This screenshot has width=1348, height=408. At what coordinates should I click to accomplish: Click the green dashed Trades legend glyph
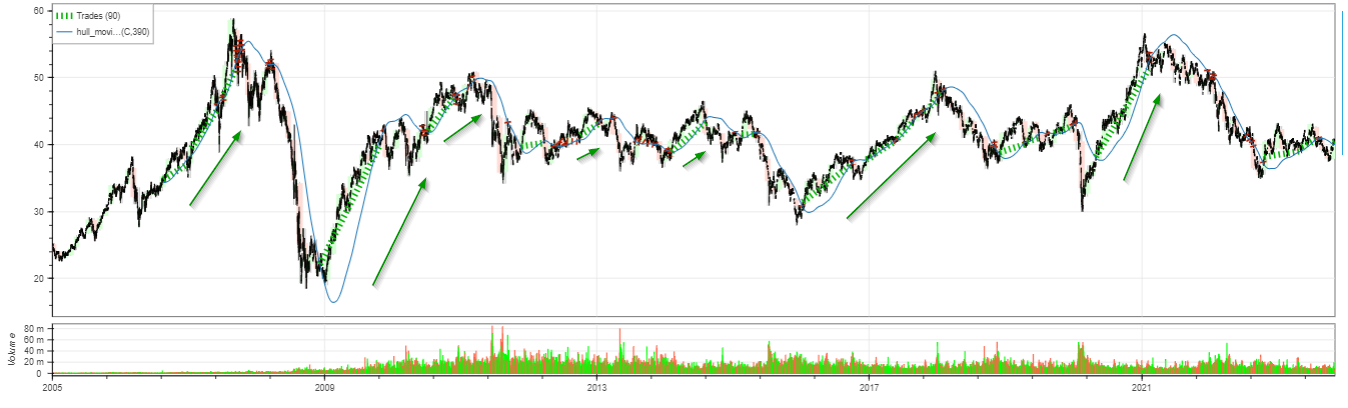coord(65,16)
